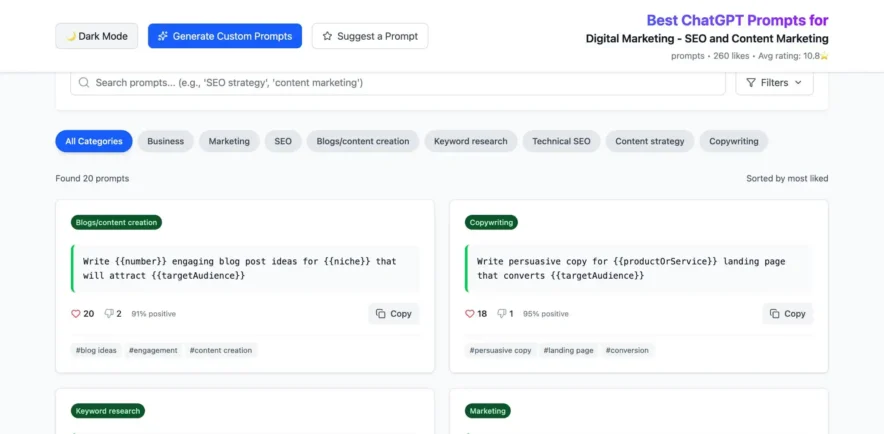Thumbs down the persuasive copy prompt
Screen dimensions: 884x434
pyautogui.click(x=503, y=314)
